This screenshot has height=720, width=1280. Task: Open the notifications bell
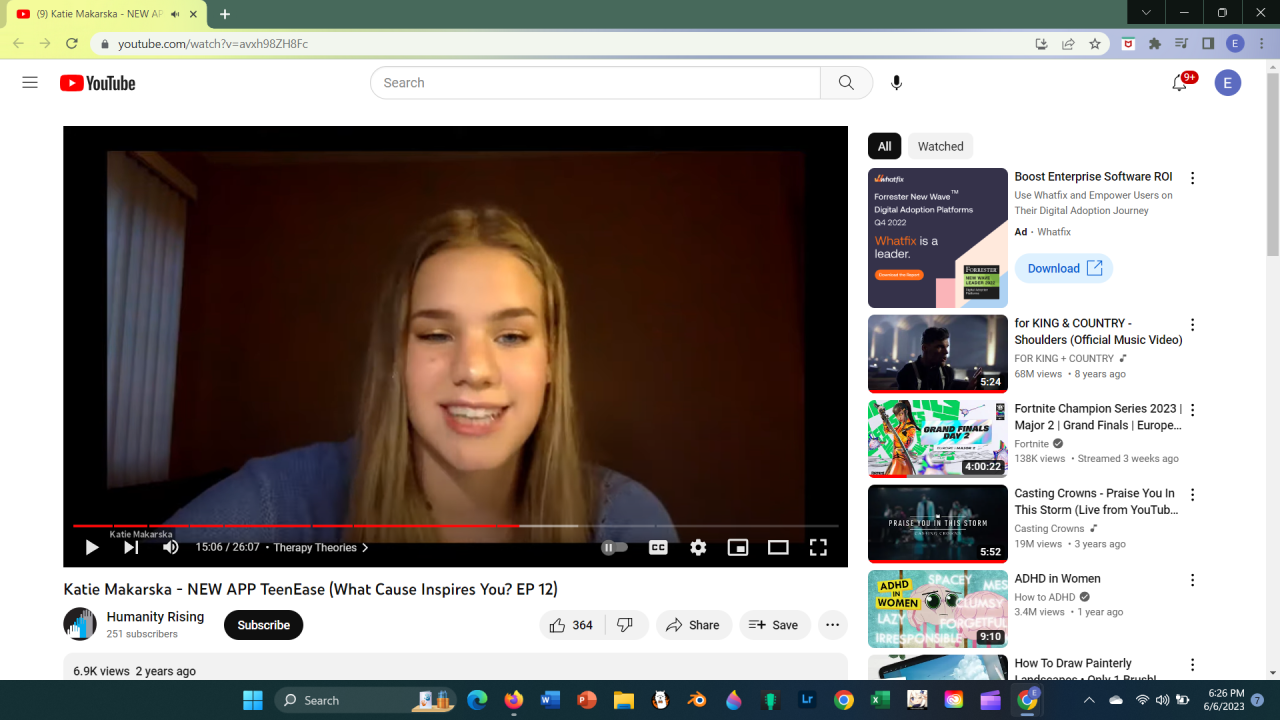point(1180,83)
